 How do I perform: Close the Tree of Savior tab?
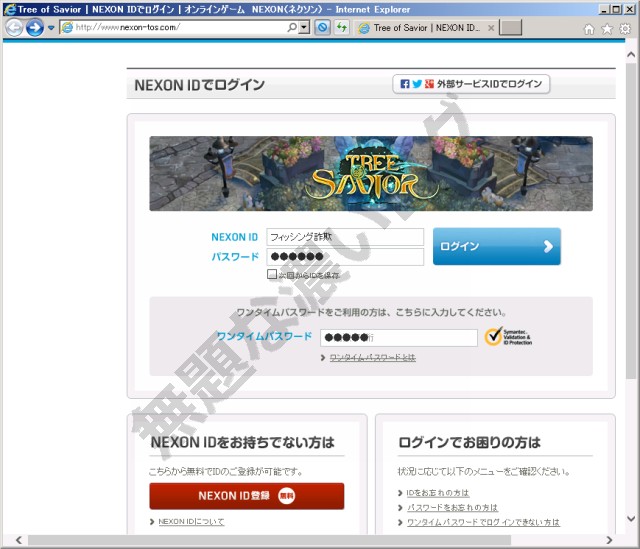(x=491, y=28)
